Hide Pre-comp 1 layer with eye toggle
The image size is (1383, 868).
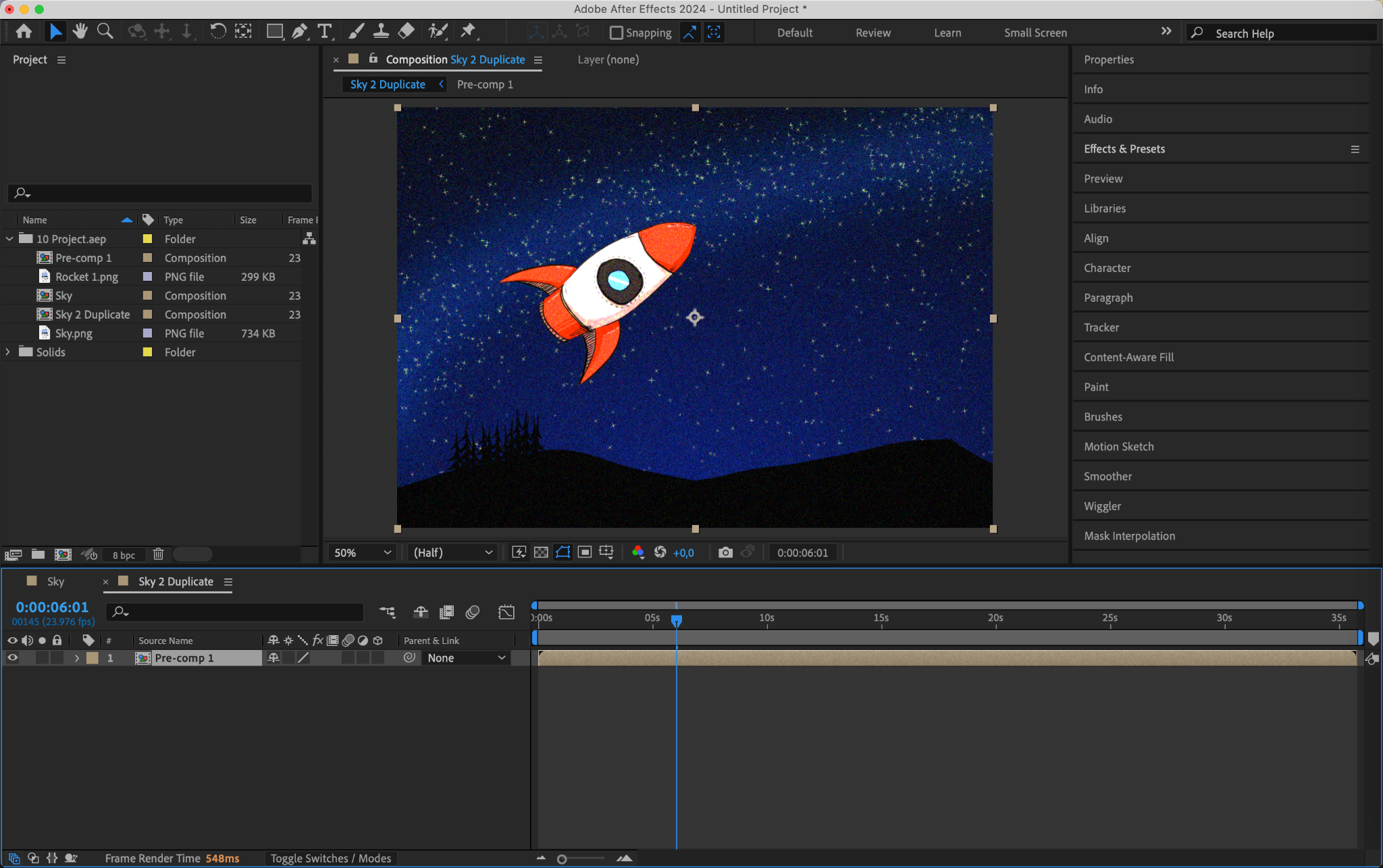click(x=12, y=658)
